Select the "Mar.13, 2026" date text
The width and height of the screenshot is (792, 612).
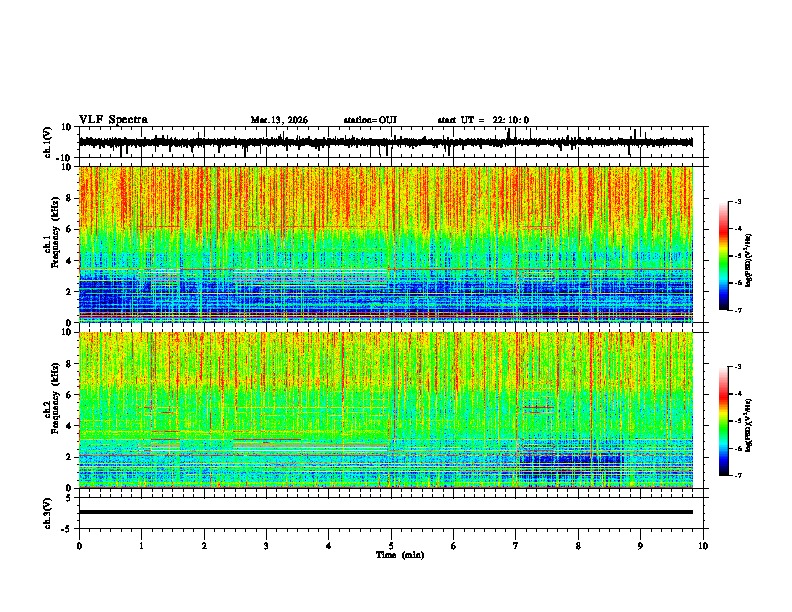tap(279, 120)
